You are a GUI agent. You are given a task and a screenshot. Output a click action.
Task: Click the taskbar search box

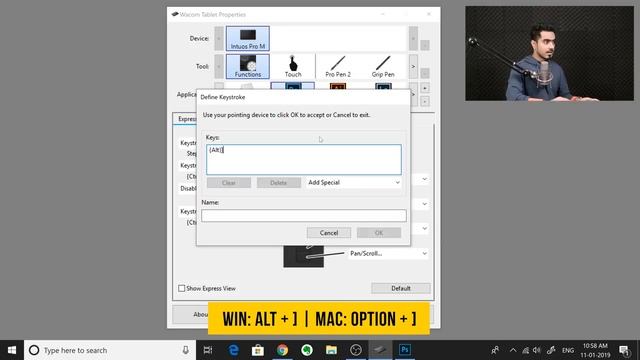tap(110, 350)
